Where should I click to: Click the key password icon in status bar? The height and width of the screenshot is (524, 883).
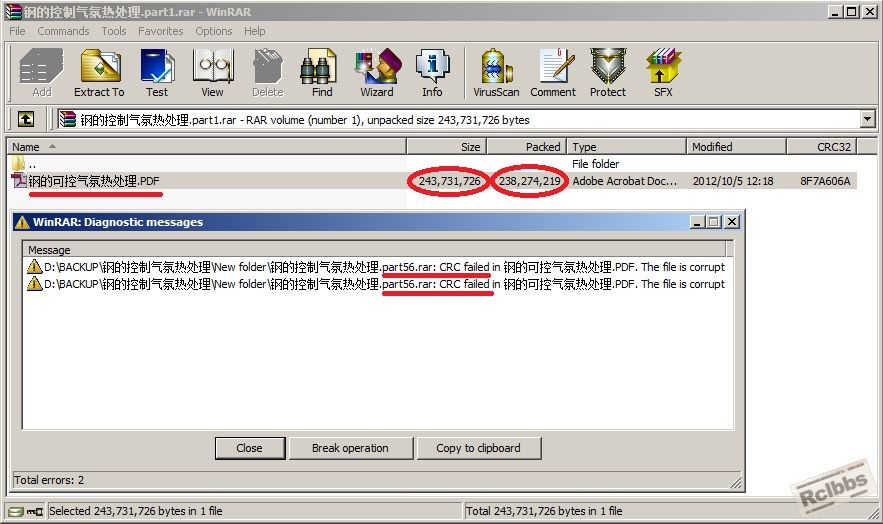(x=34, y=512)
